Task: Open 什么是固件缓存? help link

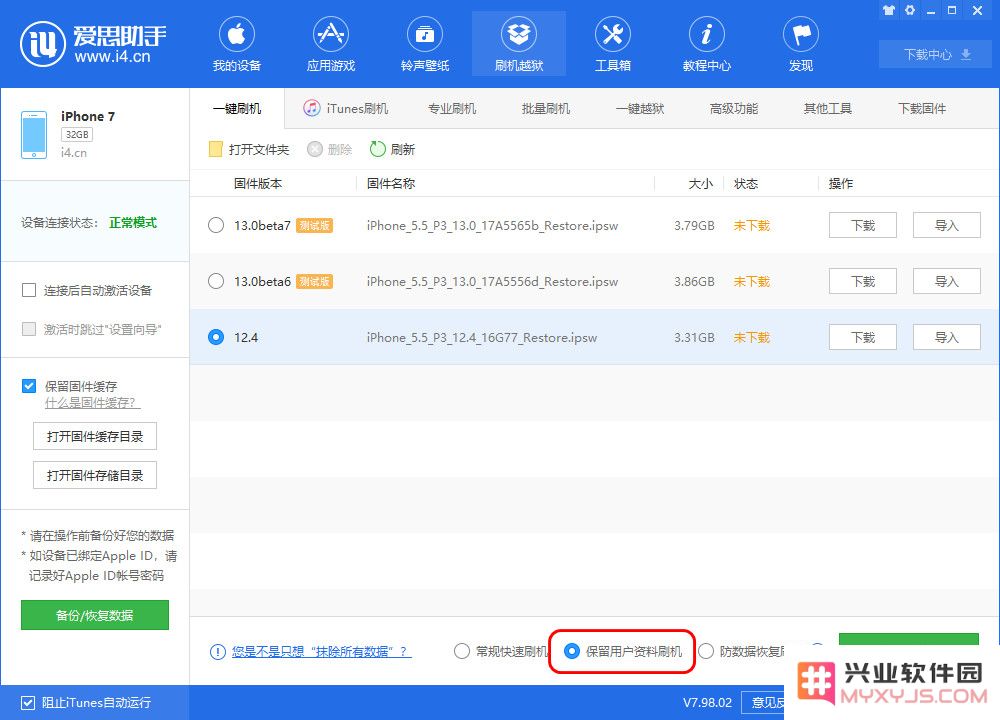Action: coord(92,403)
